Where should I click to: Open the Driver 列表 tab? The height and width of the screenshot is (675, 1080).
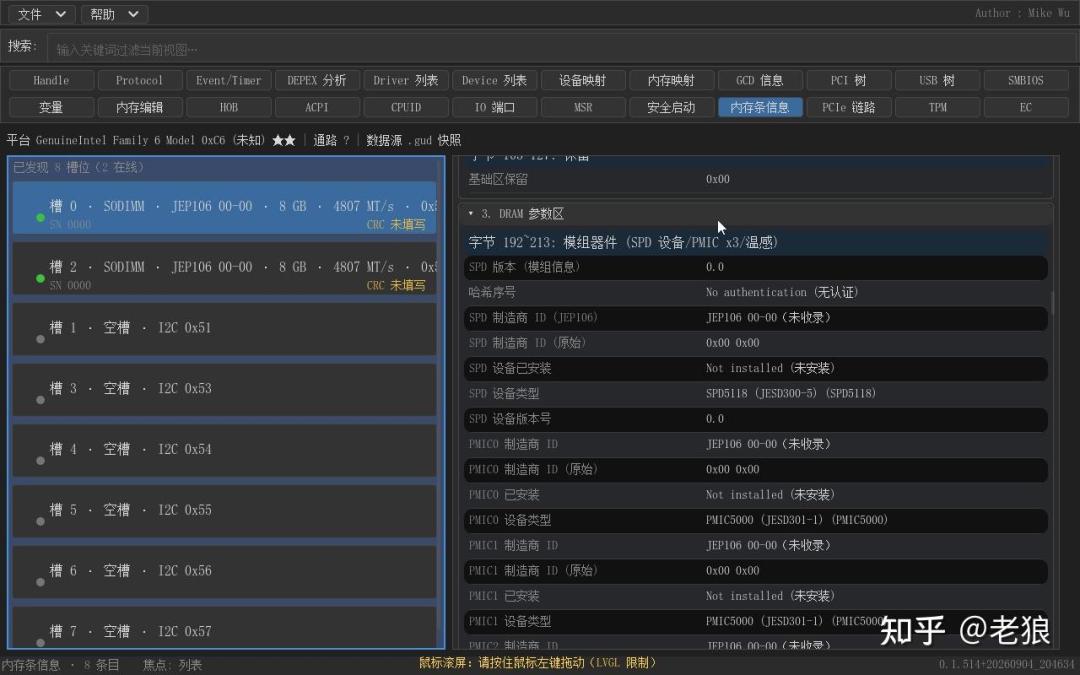(x=406, y=81)
